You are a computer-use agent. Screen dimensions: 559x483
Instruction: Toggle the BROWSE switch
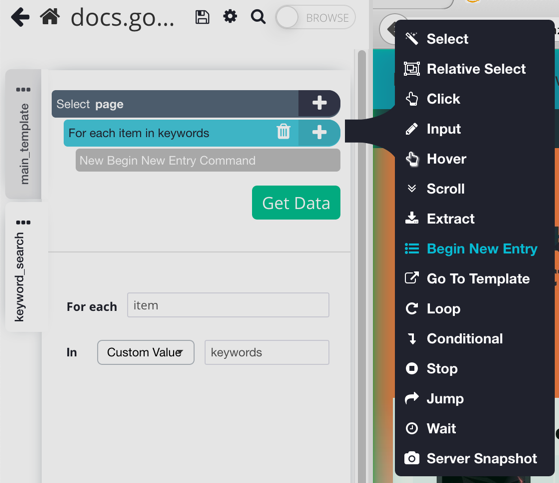[315, 17]
